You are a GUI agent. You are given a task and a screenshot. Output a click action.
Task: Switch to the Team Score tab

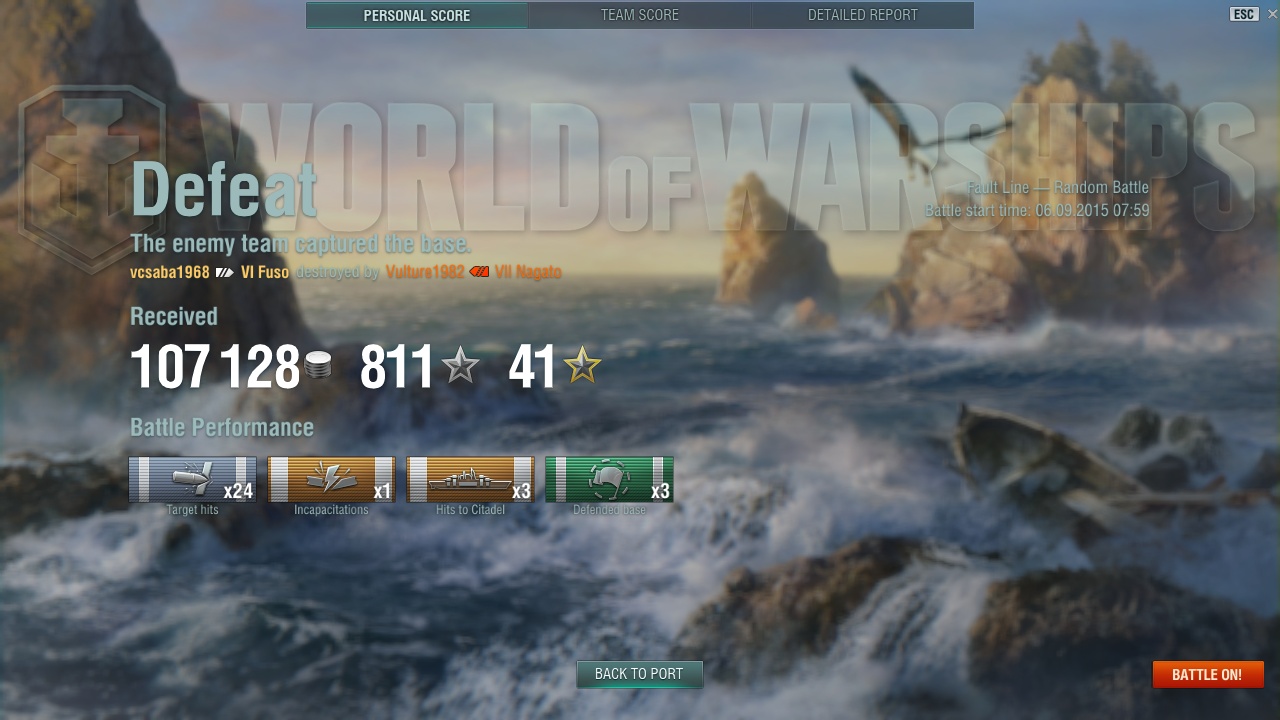coord(640,15)
